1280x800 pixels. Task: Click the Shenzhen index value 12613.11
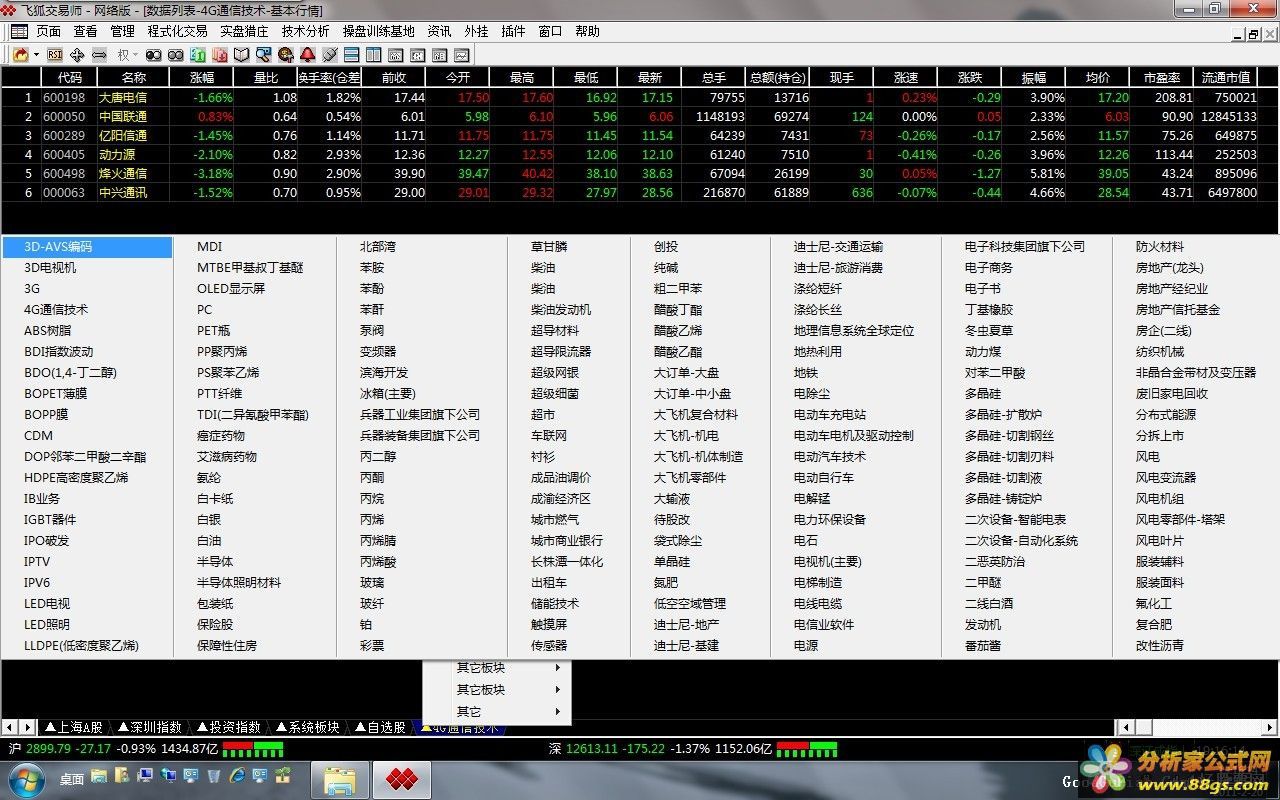pyautogui.click(x=590, y=748)
